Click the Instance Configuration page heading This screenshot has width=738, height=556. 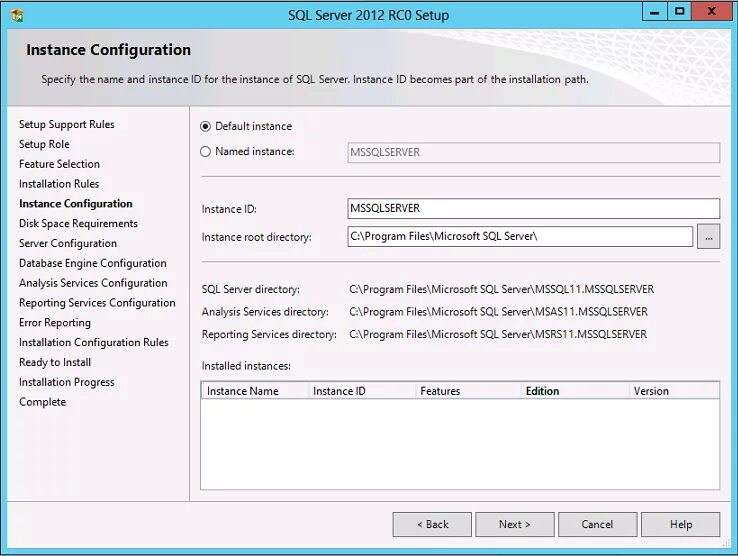108,50
